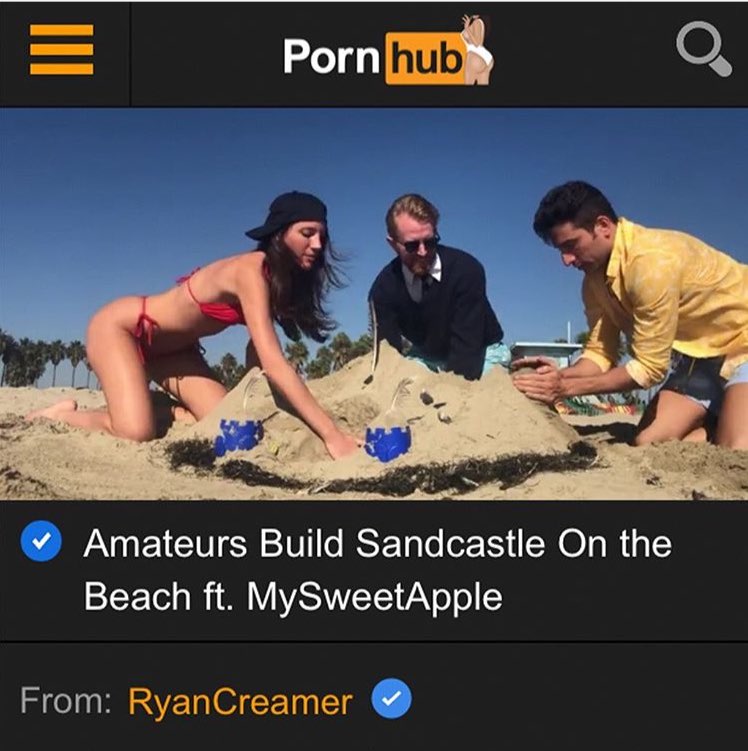Viewport: 748px width, 751px height.
Task: Click the Pornhub logo
Action: (x=388, y=52)
